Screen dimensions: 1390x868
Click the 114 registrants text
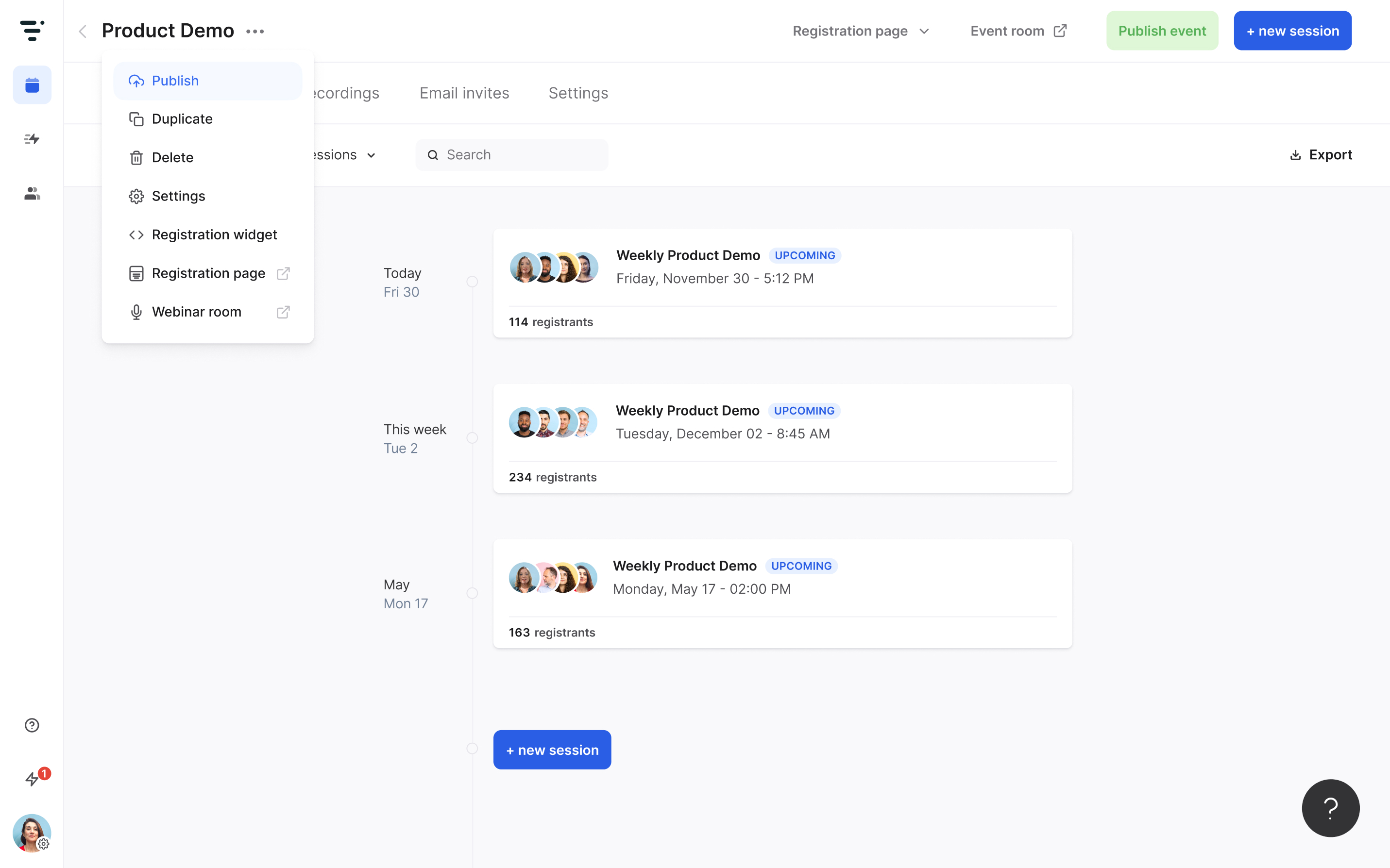coord(551,322)
